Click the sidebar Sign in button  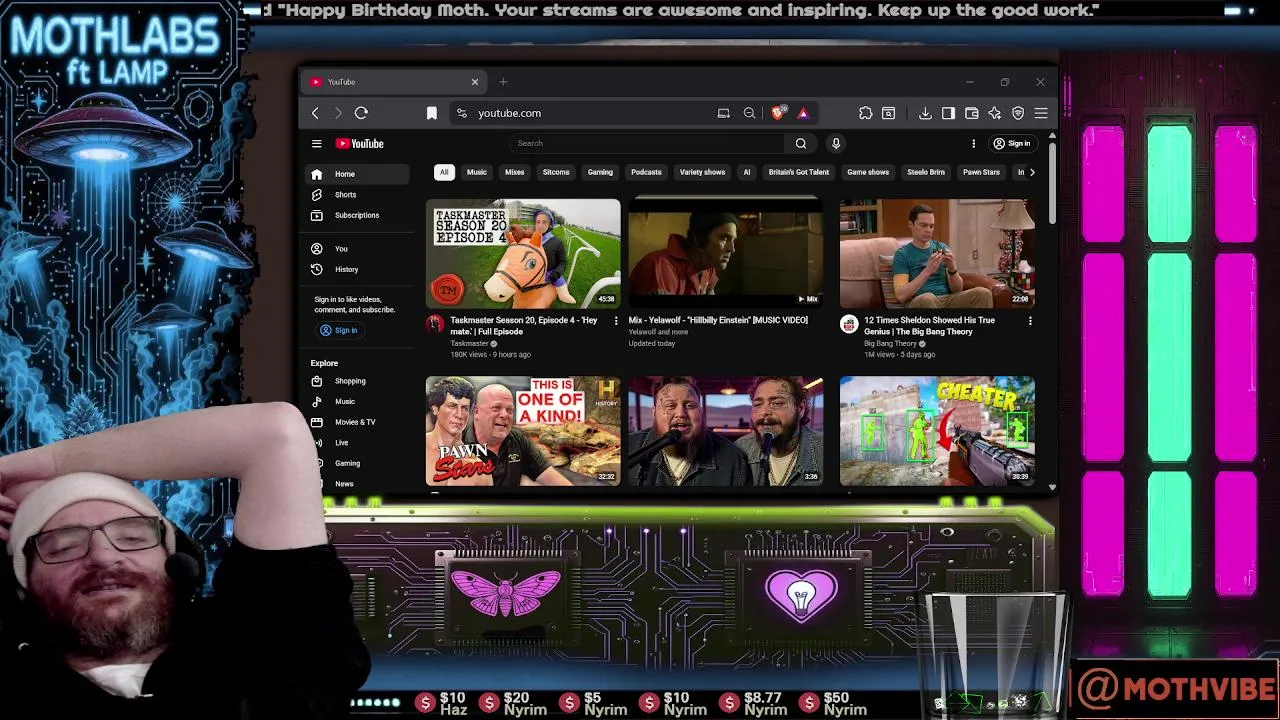(338, 330)
